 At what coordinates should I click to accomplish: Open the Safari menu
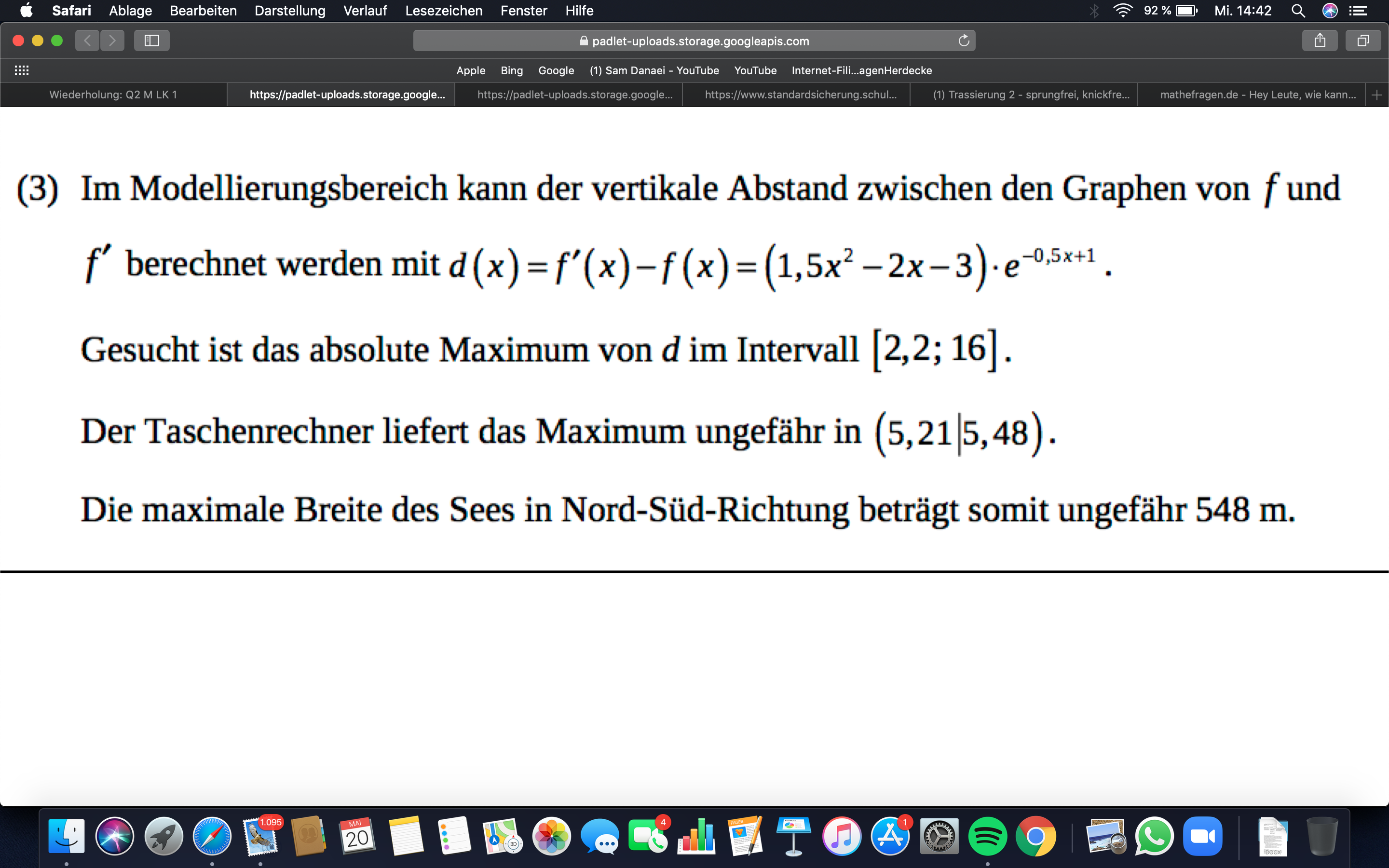point(71,10)
